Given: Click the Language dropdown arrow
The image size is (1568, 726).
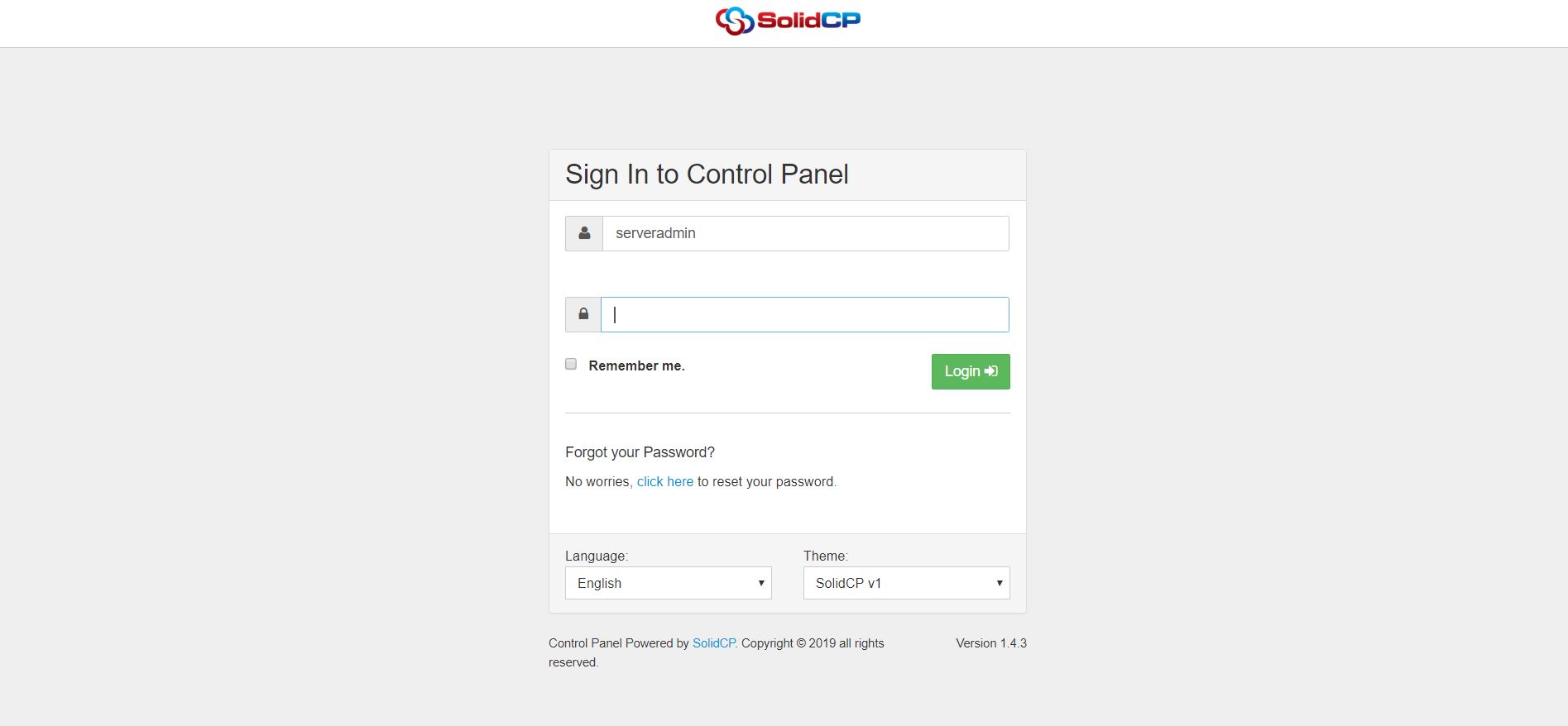Looking at the screenshot, I should 761,583.
